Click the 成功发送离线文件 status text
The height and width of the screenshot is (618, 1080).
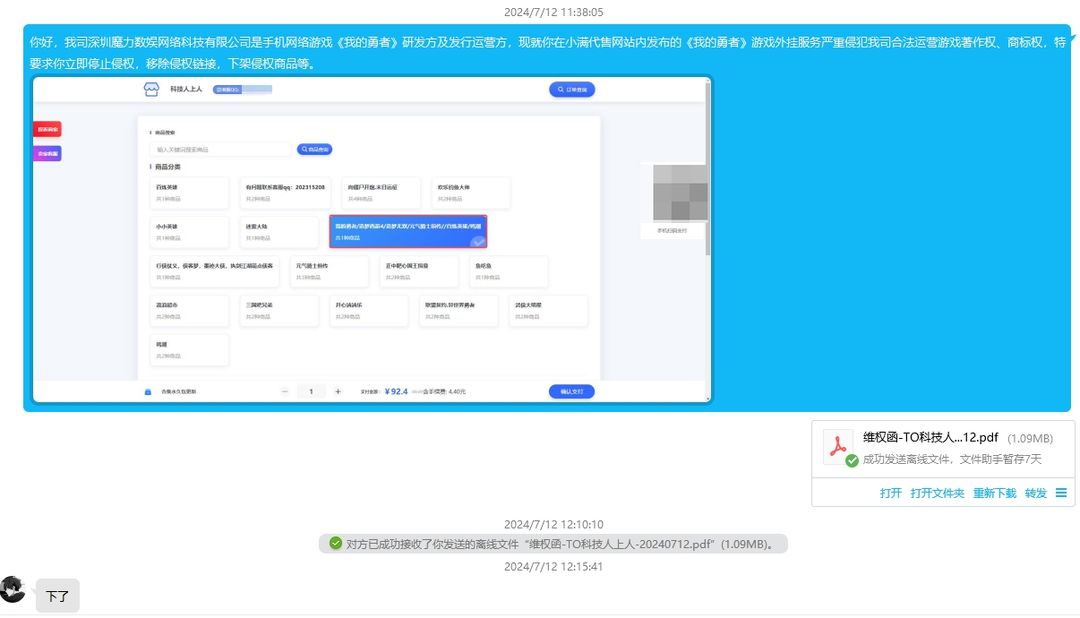click(x=952, y=459)
